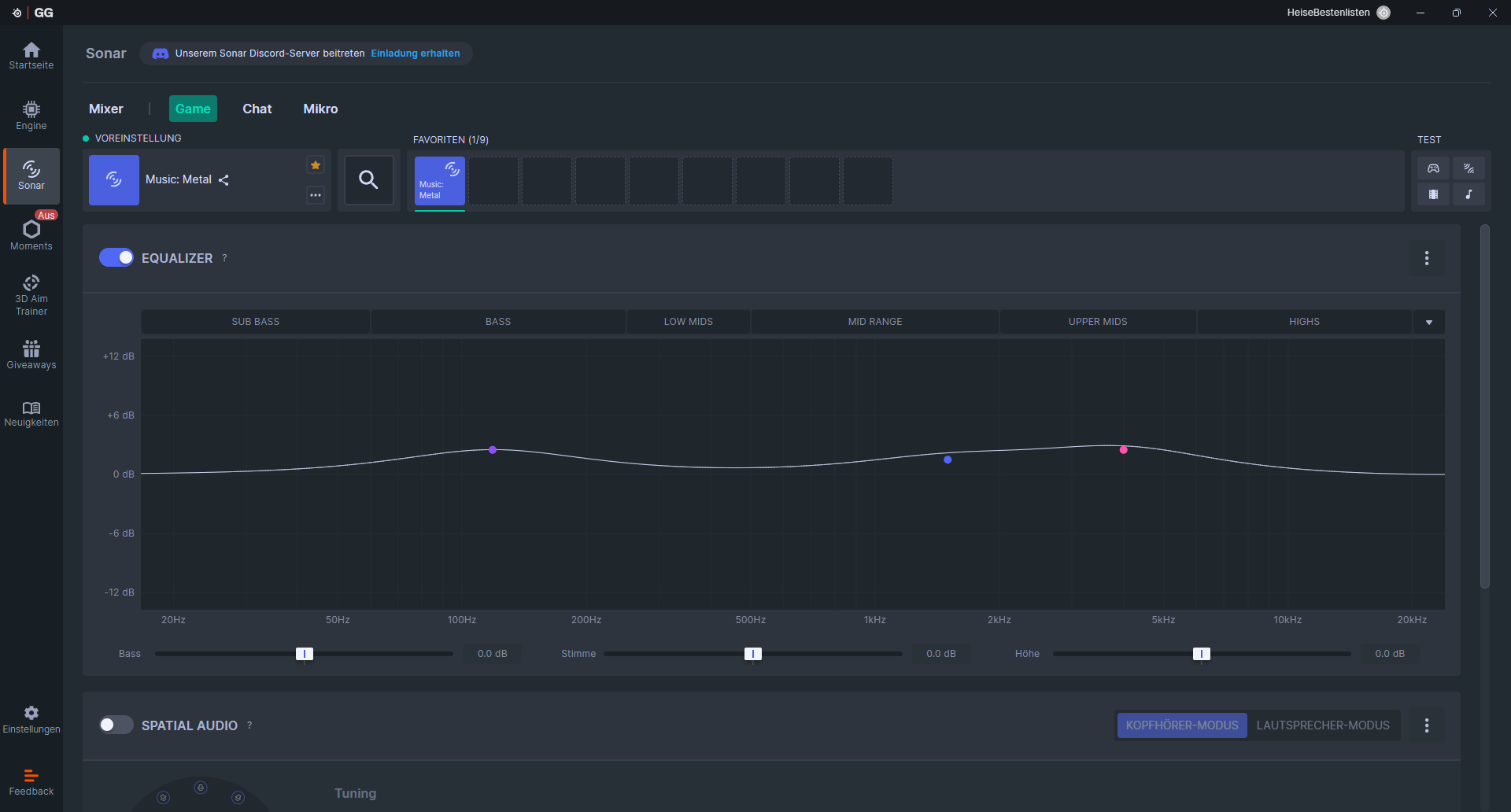Open the Equalizer three-dot options menu
The image size is (1511, 812).
pyautogui.click(x=1426, y=258)
